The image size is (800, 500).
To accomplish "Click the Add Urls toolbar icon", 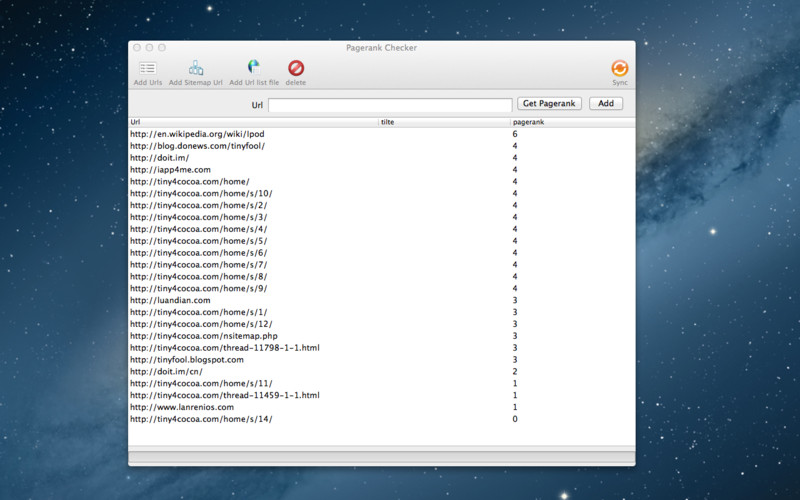I will point(148,69).
